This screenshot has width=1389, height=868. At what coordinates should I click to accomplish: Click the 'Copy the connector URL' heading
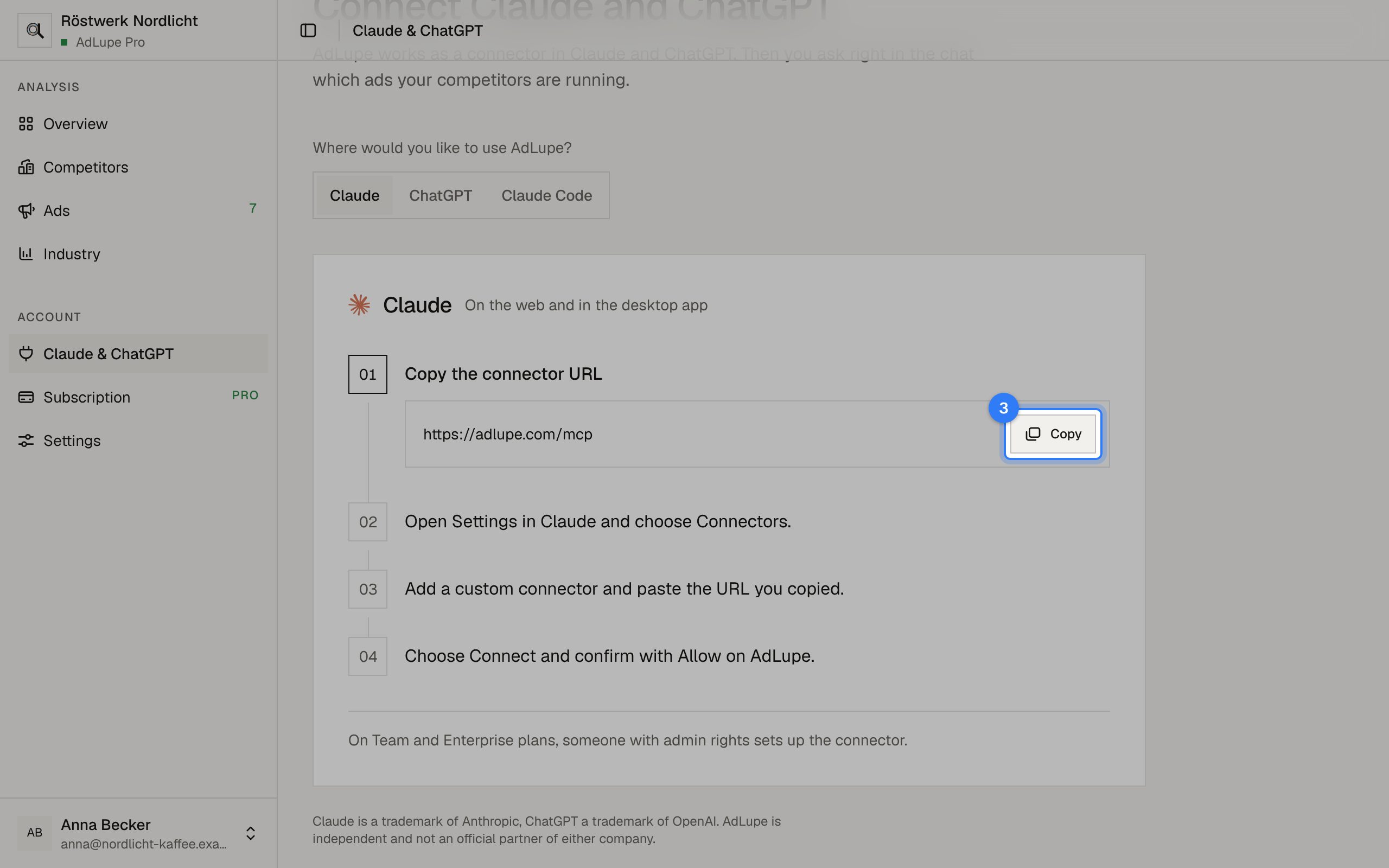tap(504, 374)
